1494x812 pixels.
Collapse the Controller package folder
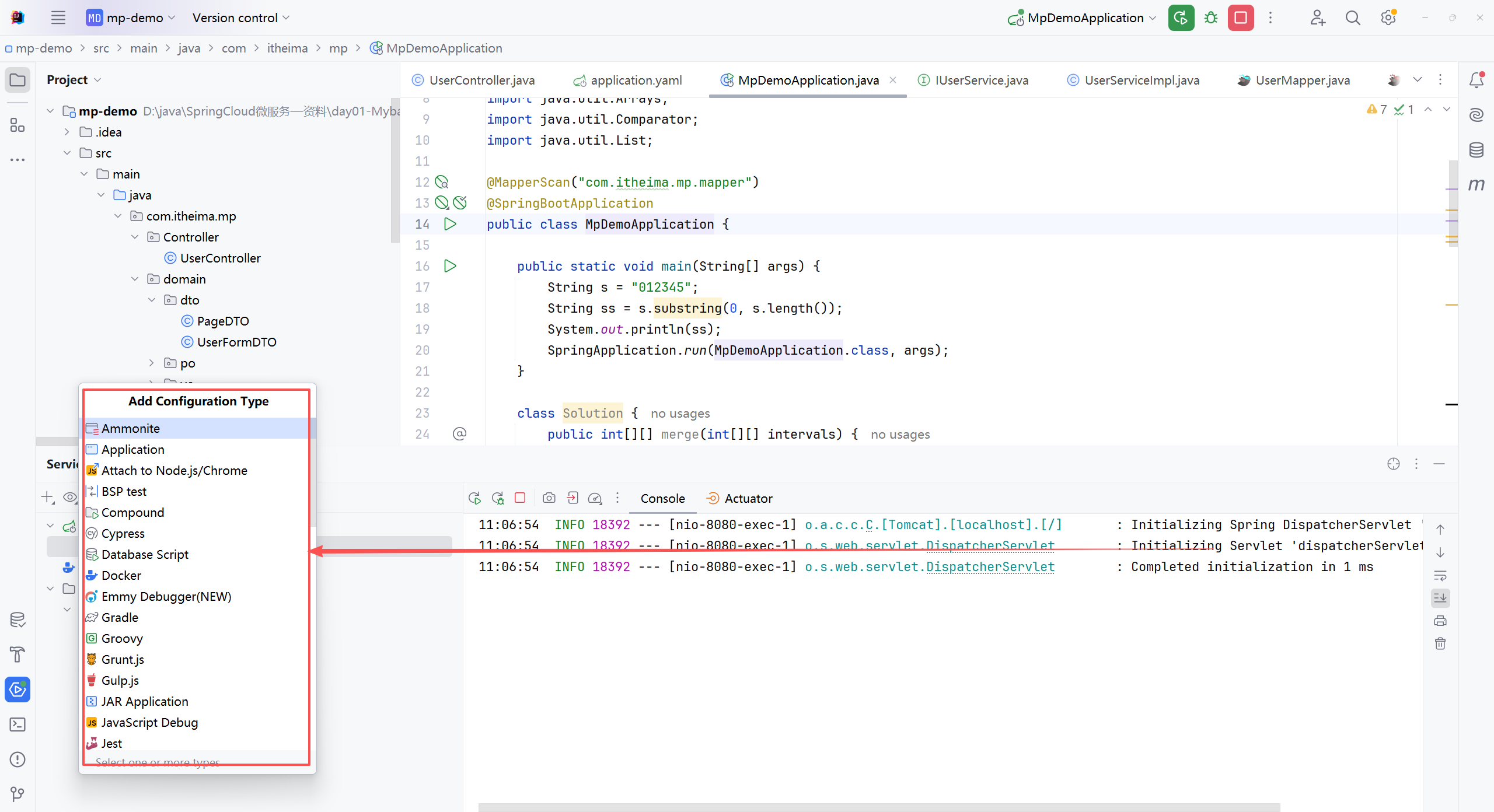click(x=135, y=237)
